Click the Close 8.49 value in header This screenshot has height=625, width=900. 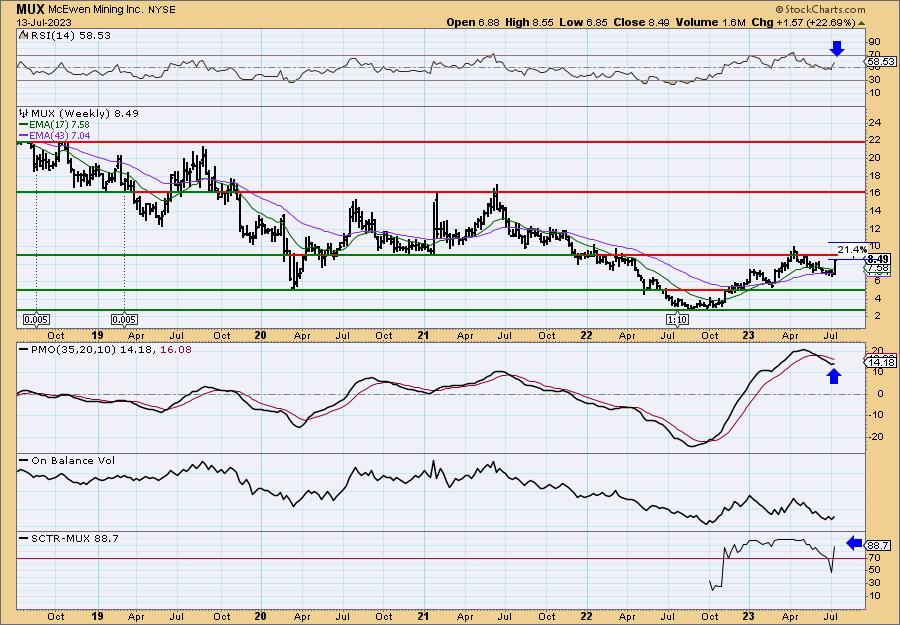coord(641,22)
